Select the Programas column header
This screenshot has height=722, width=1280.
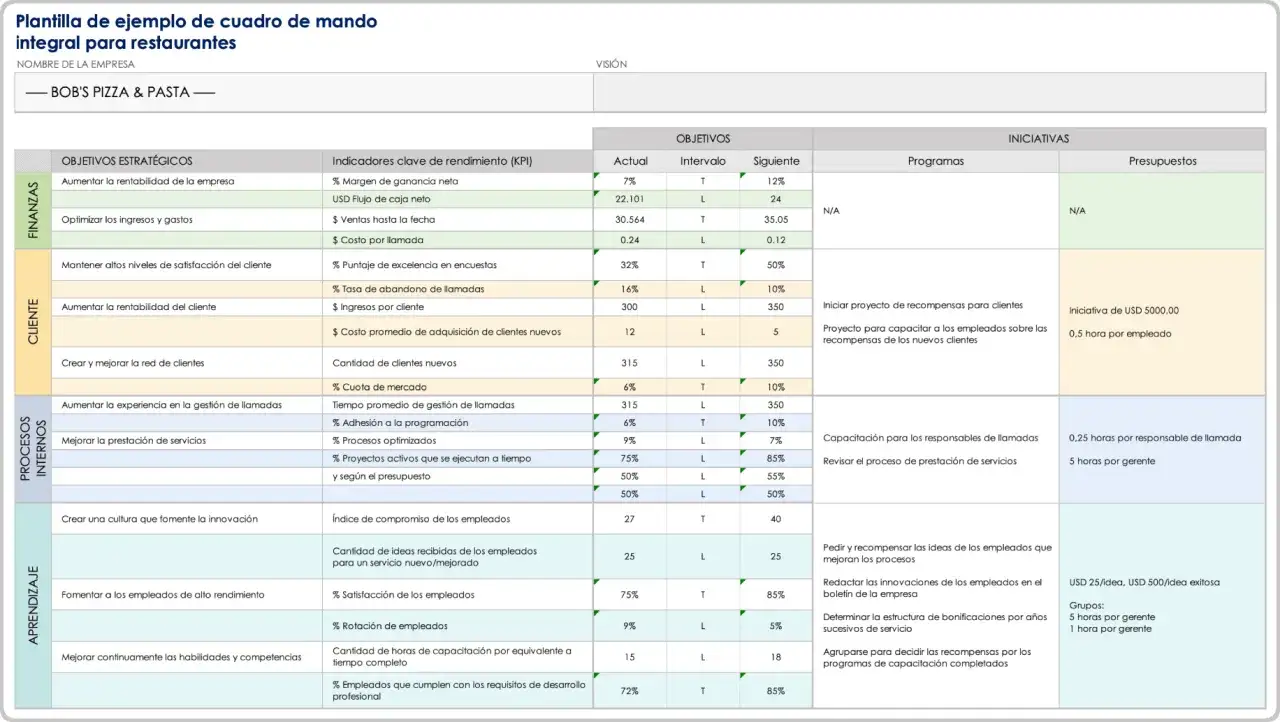click(x=936, y=161)
